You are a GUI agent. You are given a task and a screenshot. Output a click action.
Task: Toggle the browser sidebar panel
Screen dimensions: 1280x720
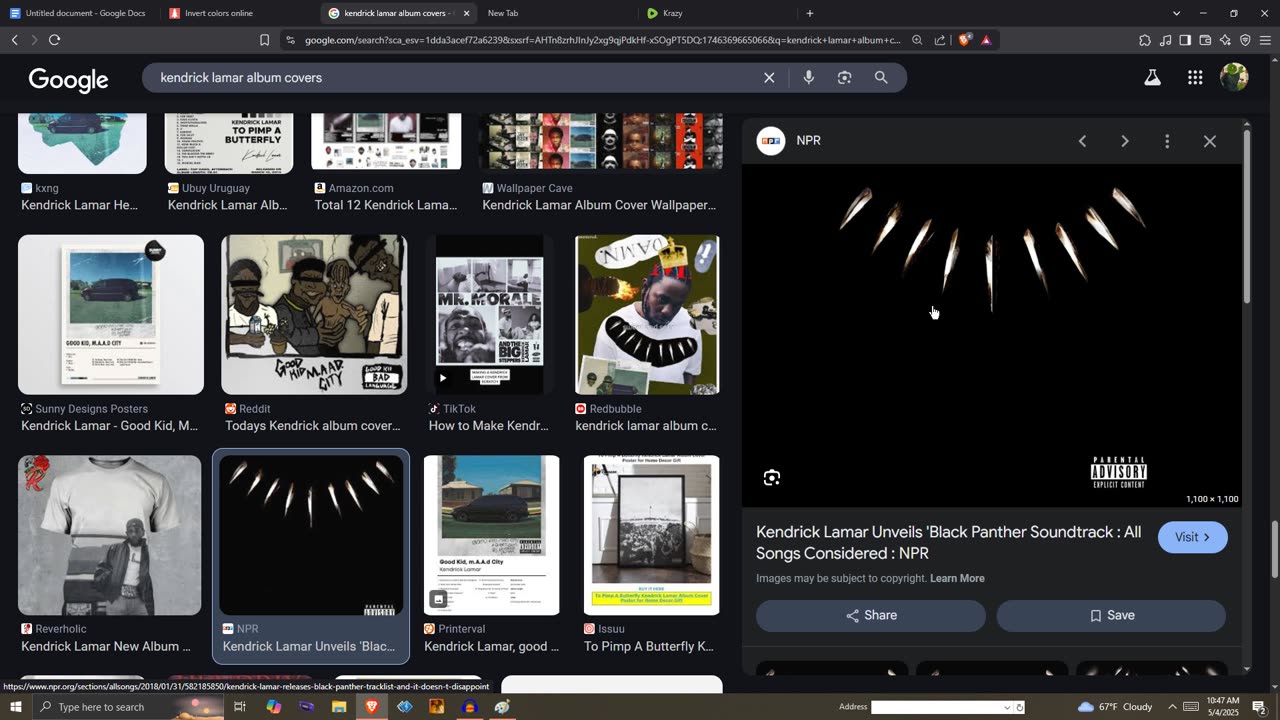[x=1185, y=40]
